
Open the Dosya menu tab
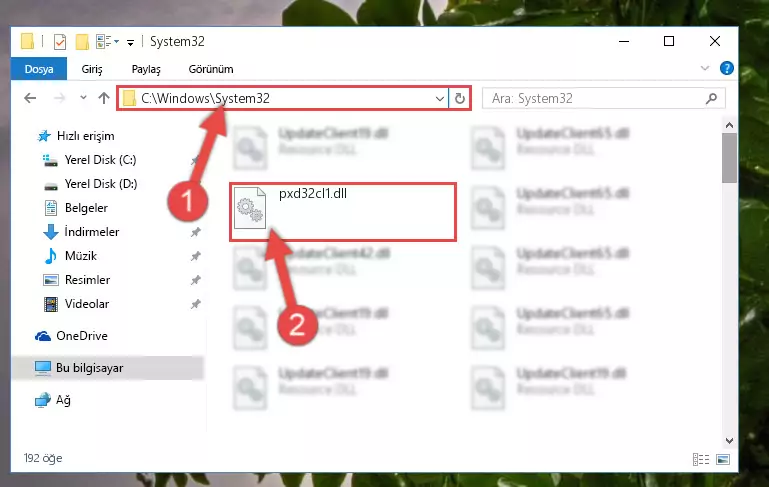click(39, 69)
